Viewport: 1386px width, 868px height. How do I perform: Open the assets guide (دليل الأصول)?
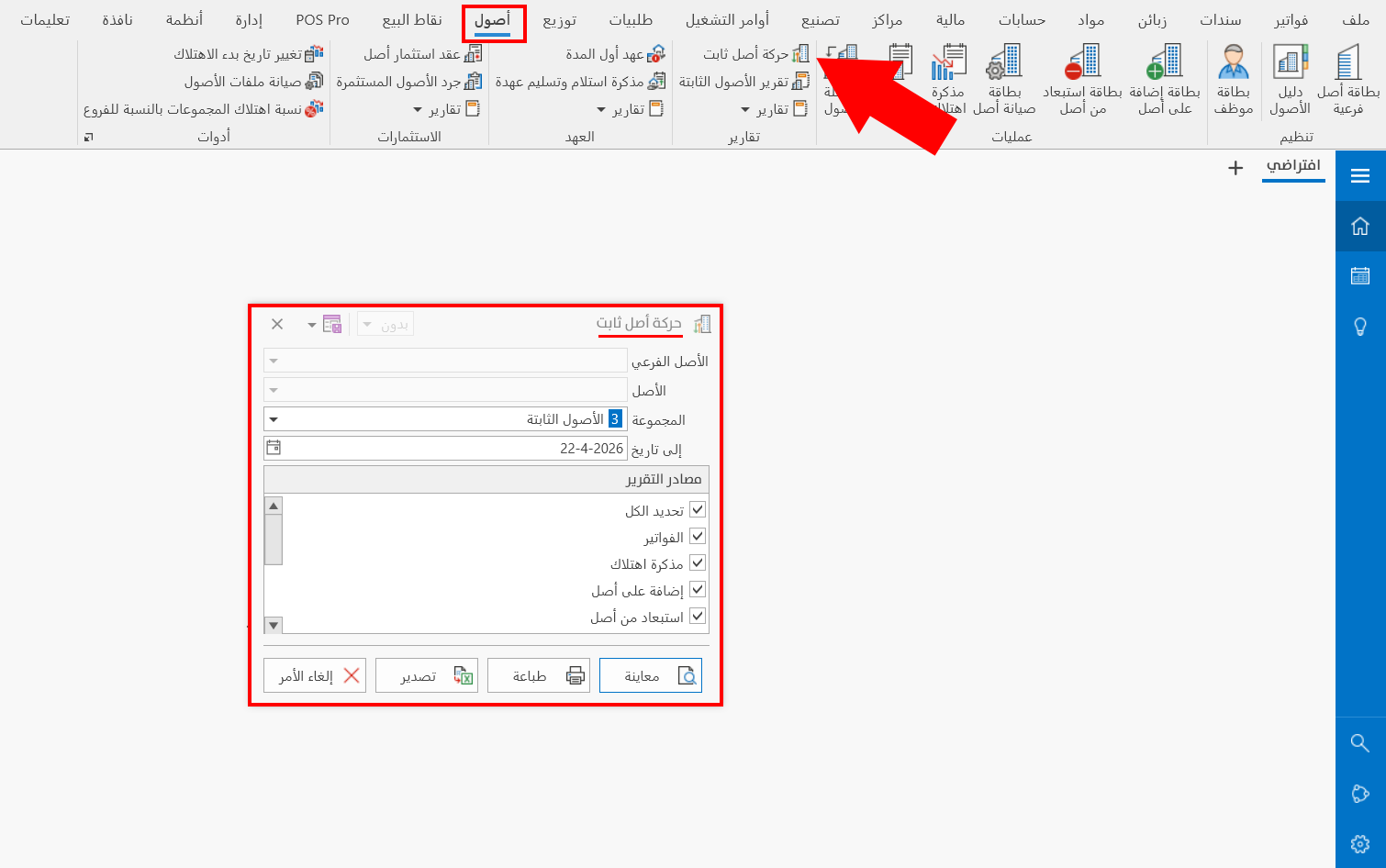pos(1290,81)
